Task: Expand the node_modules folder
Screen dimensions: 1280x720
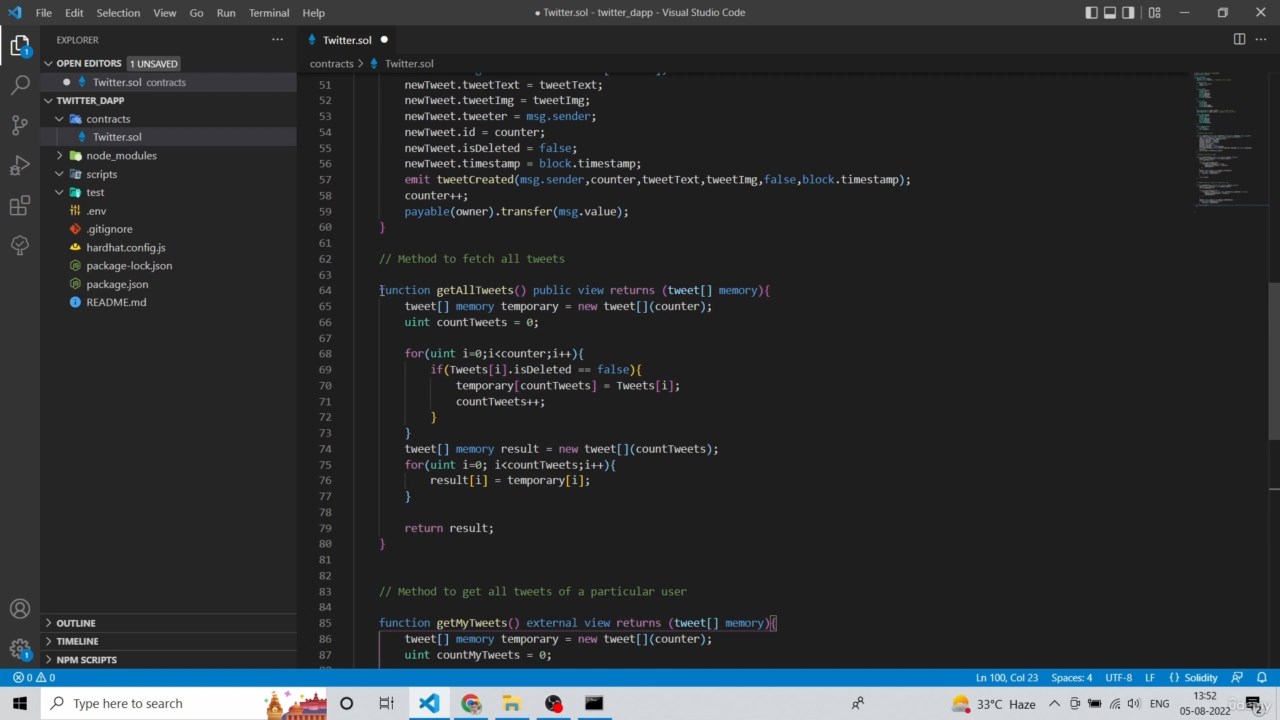Action: [121, 156]
